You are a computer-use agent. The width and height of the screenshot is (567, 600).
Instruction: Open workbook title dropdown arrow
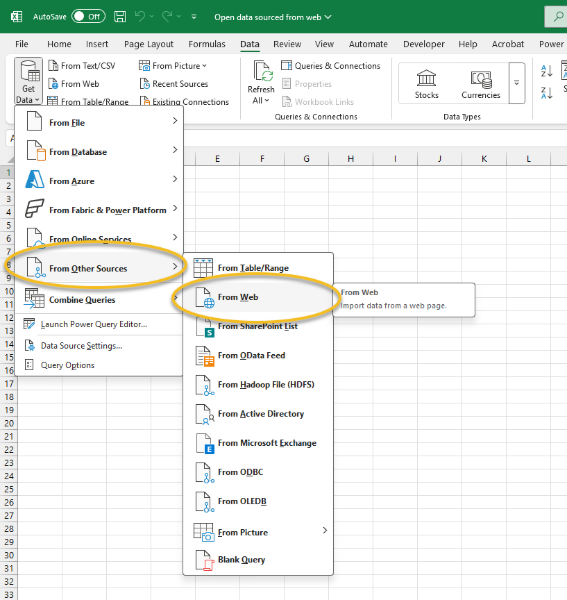click(x=328, y=17)
